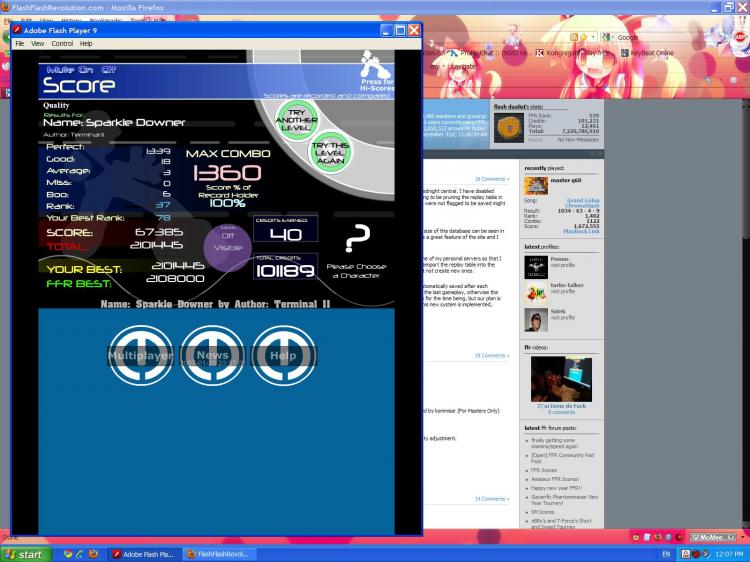Open the Multiplayer round button

[141, 355]
